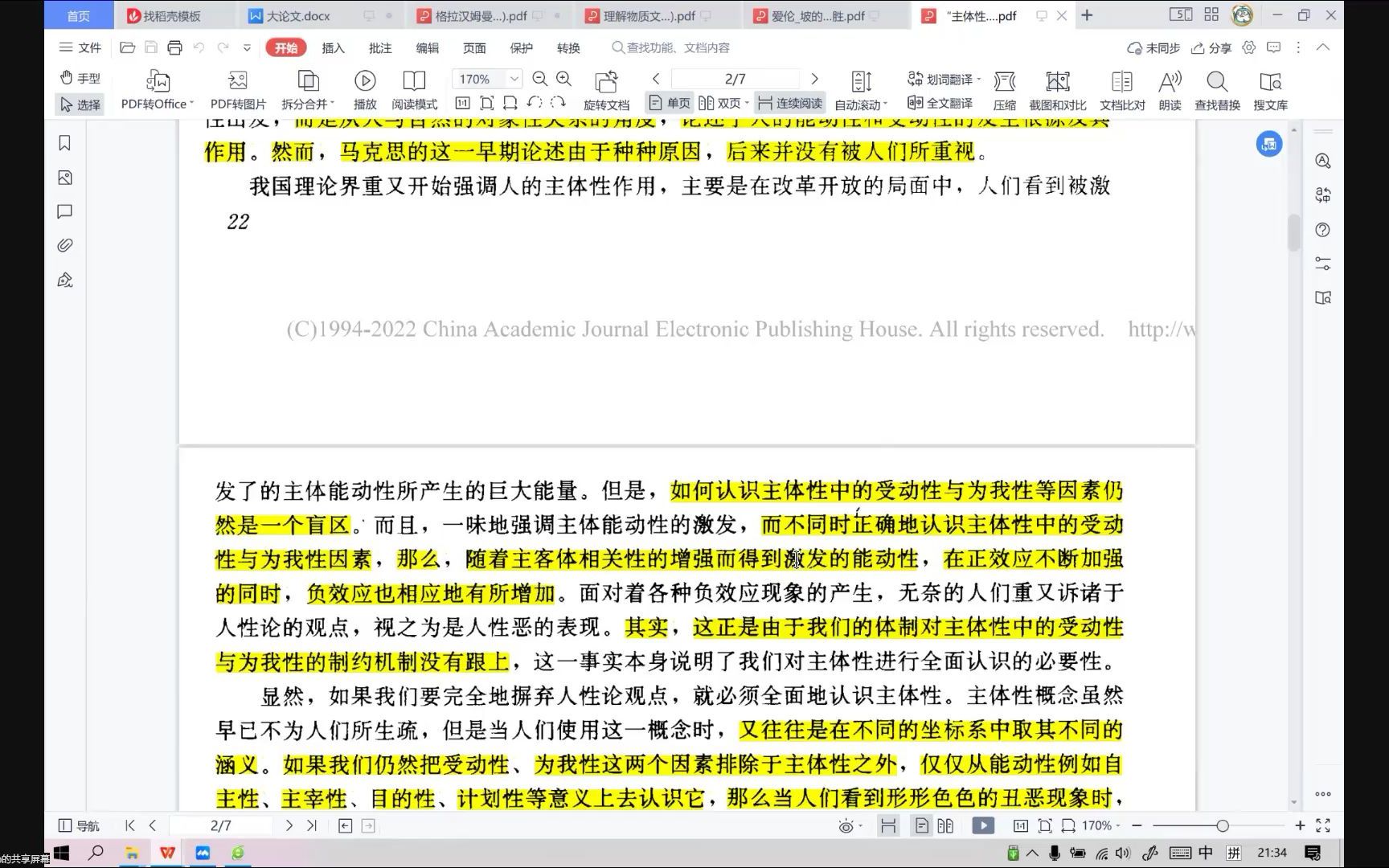Open 截图和对比 screenshot and compare
This screenshot has width=1389, height=868.
coord(1057,89)
